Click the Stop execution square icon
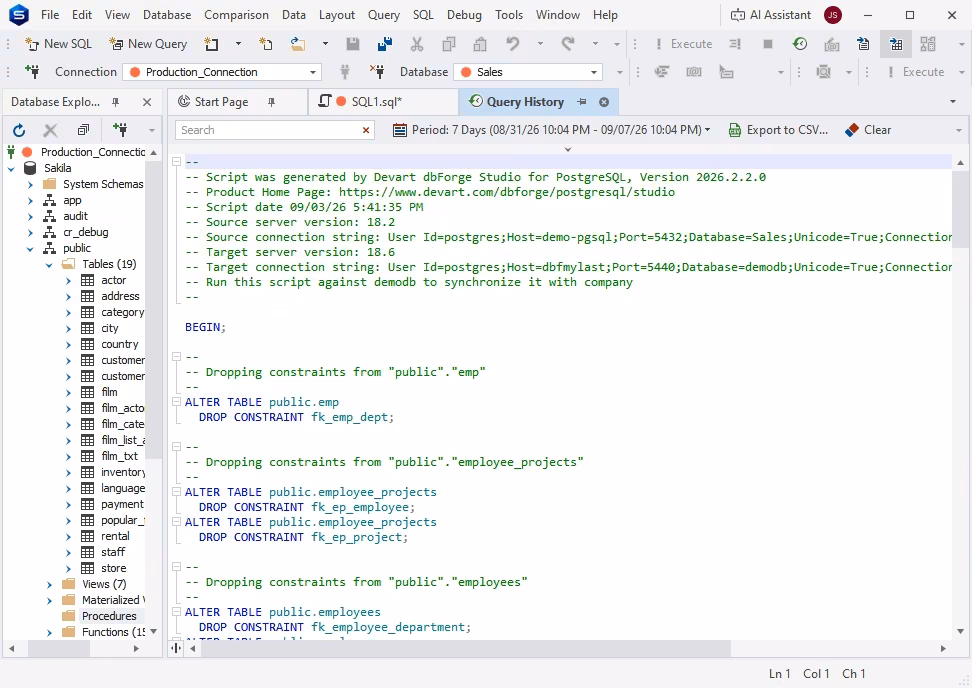 [x=767, y=44]
